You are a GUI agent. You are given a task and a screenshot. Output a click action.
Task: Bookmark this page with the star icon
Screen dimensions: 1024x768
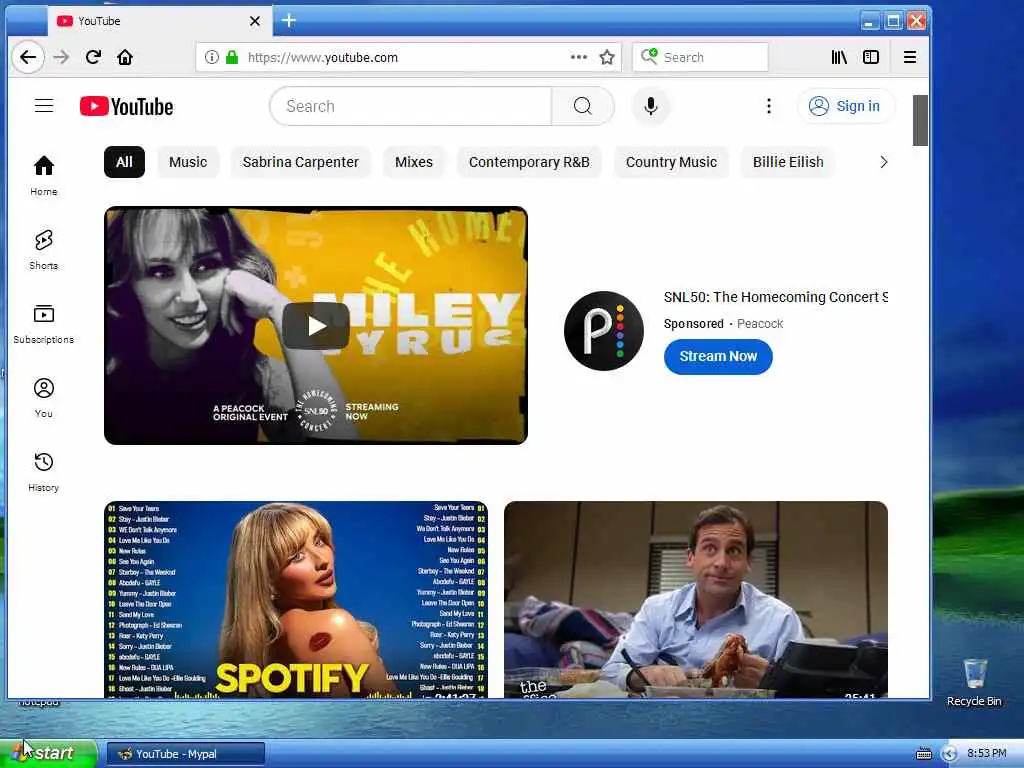point(607,57)
